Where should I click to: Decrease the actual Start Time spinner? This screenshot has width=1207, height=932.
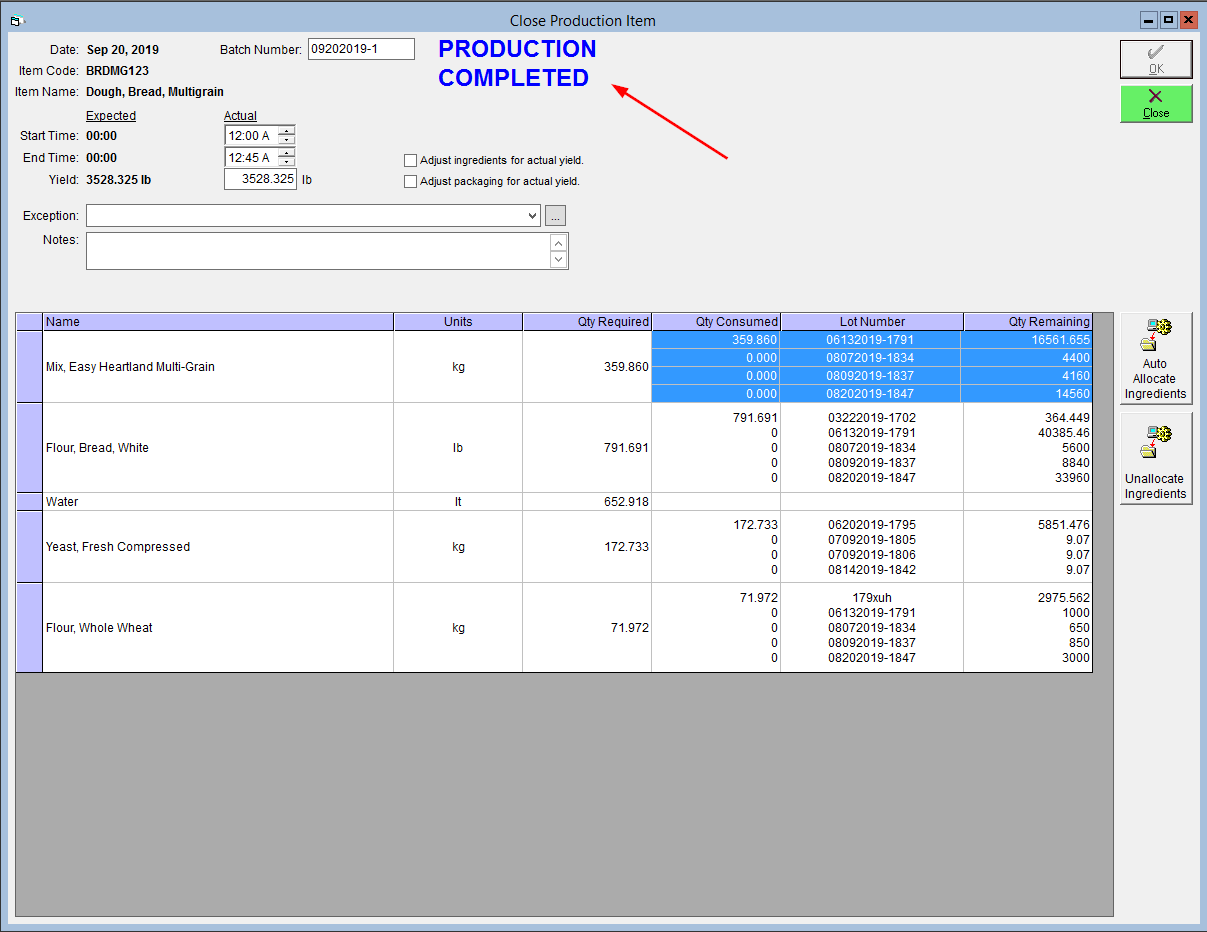(x=287, y=140)
